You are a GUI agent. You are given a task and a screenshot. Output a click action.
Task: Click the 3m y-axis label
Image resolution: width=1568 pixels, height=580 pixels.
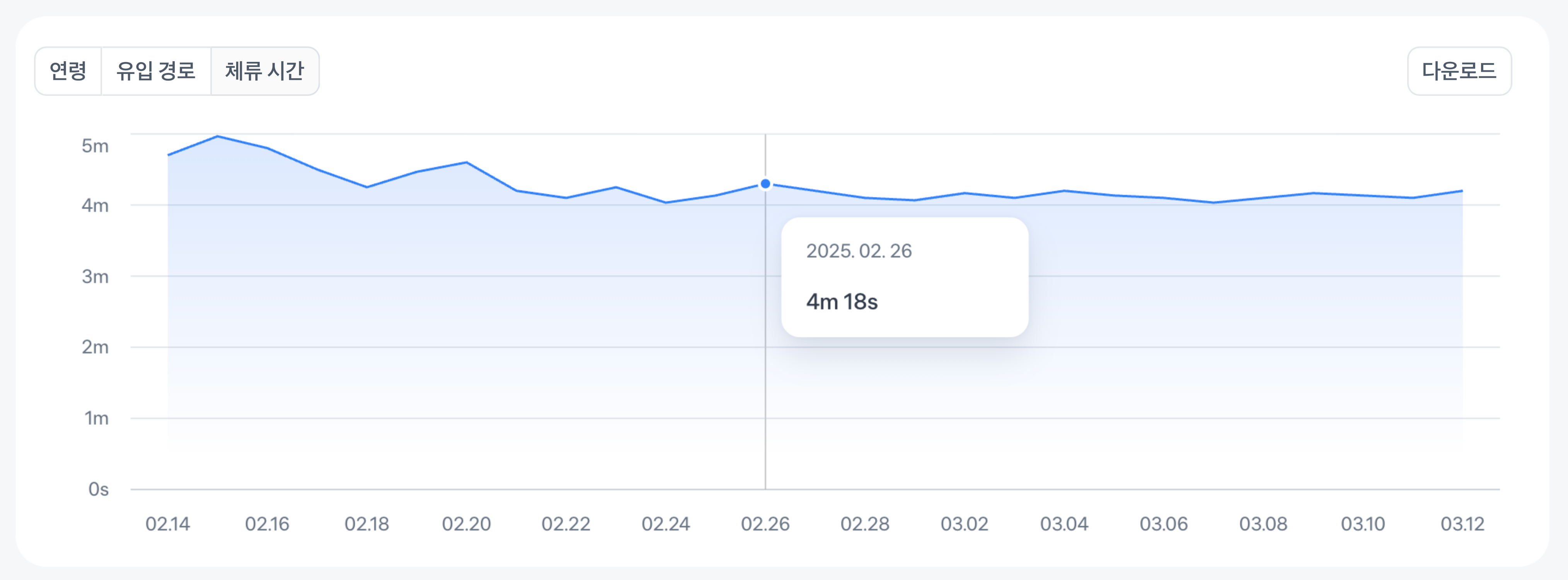(95, 276)
